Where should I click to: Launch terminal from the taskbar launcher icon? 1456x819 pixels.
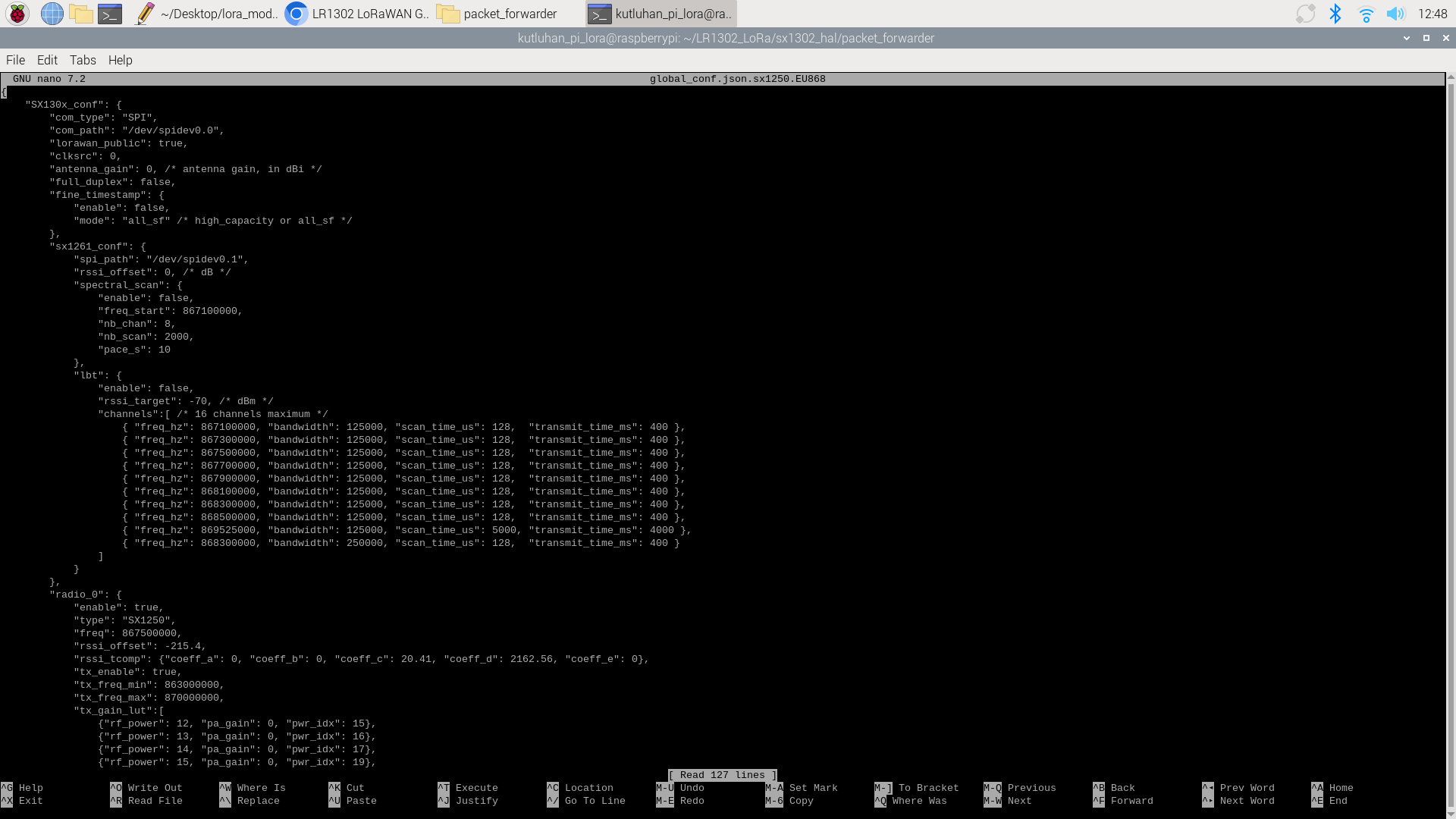click(110, 14)
